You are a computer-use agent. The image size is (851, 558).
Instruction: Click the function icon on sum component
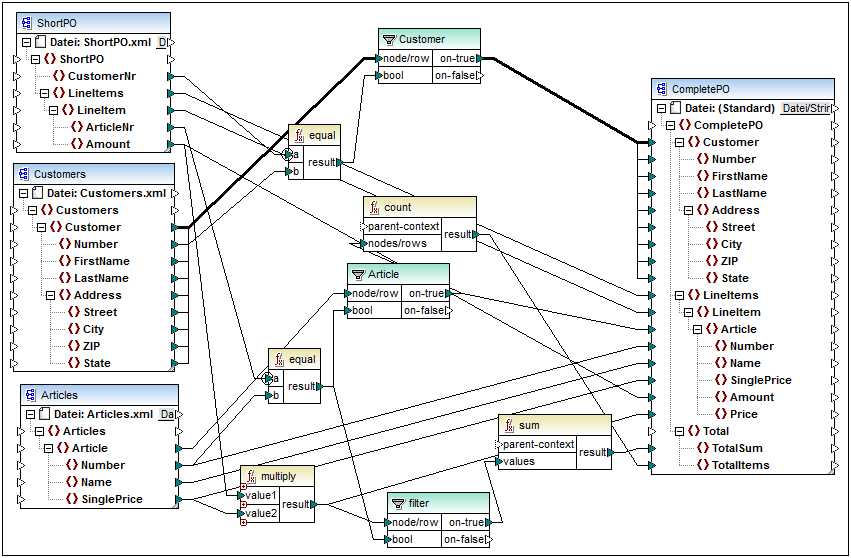click(508, 425)
